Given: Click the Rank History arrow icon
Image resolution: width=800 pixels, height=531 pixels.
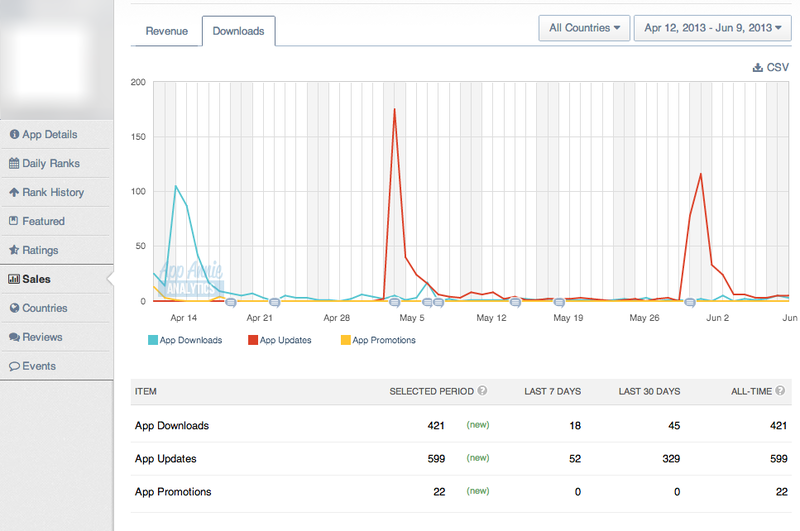Looking at the screenshot, I should [14, 192].
